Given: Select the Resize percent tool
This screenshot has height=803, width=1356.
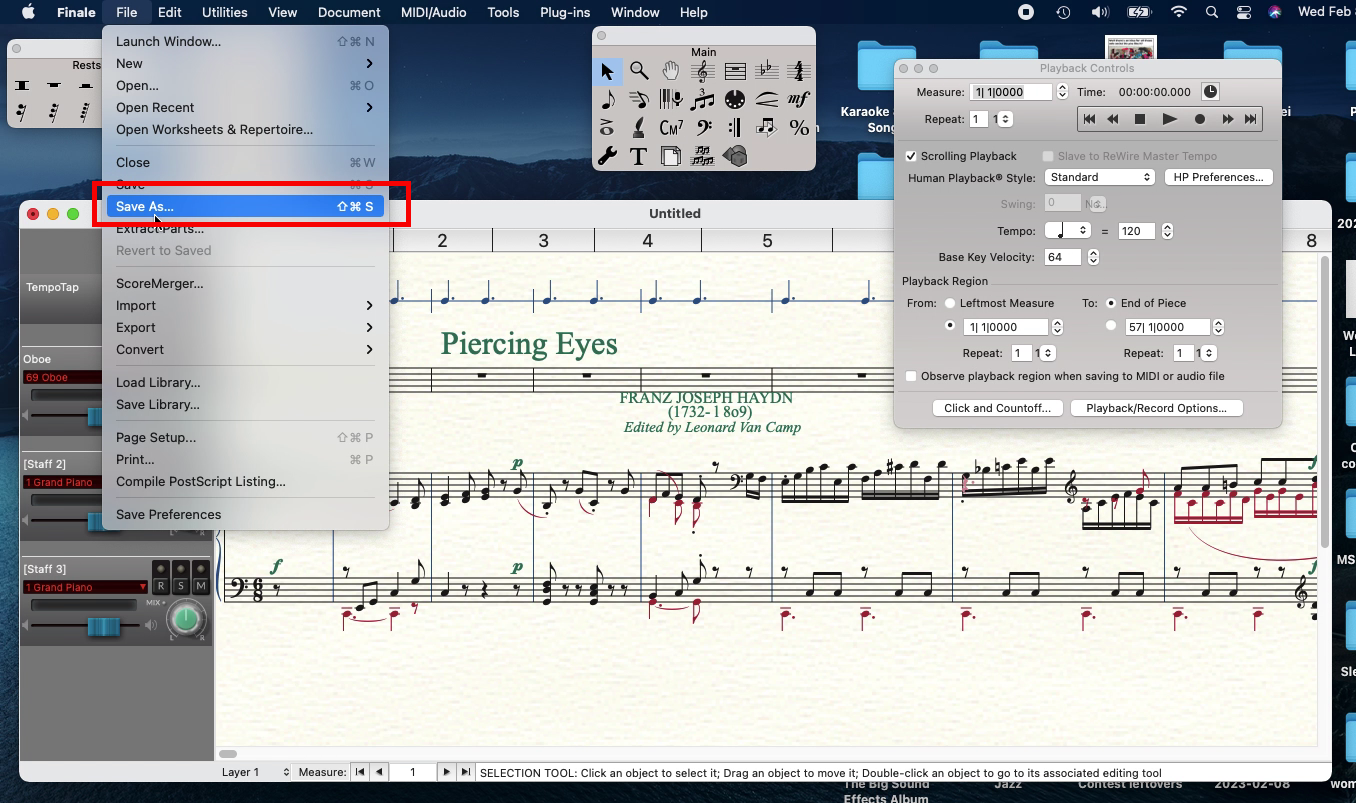Looking at the screenshot, I should tap(798, 128).
